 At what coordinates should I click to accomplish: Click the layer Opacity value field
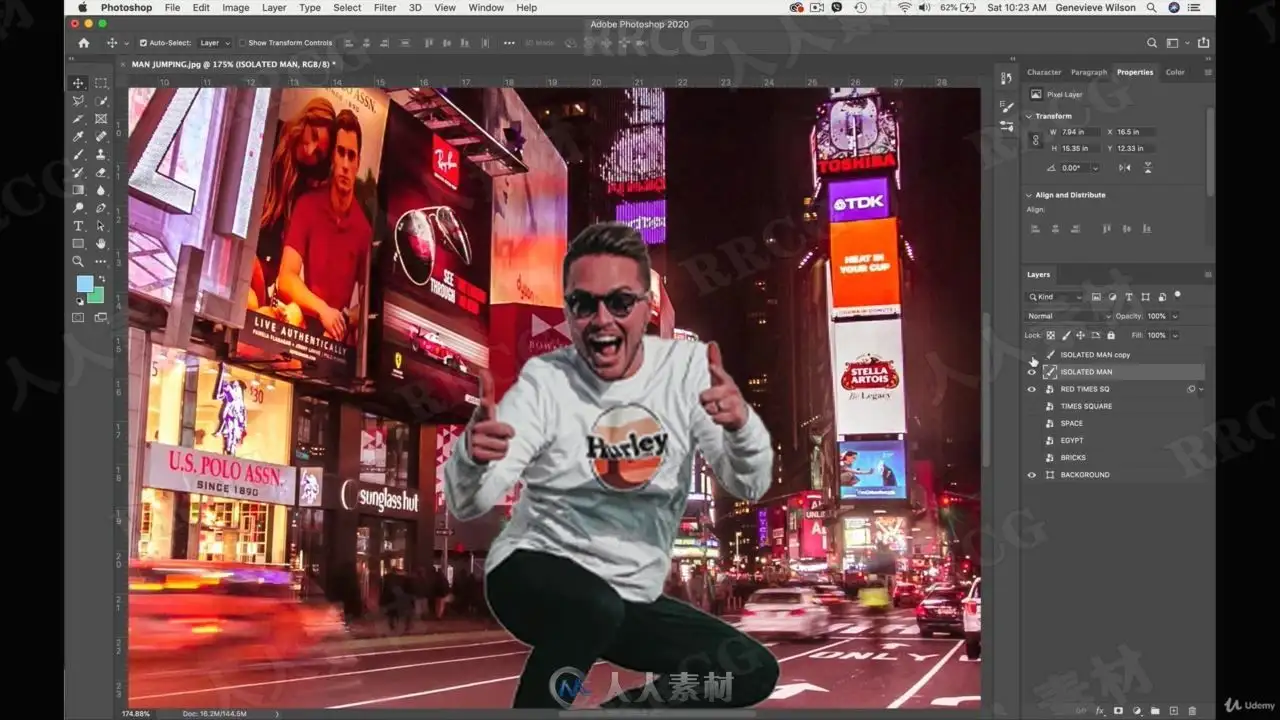tap(1158, 316)
